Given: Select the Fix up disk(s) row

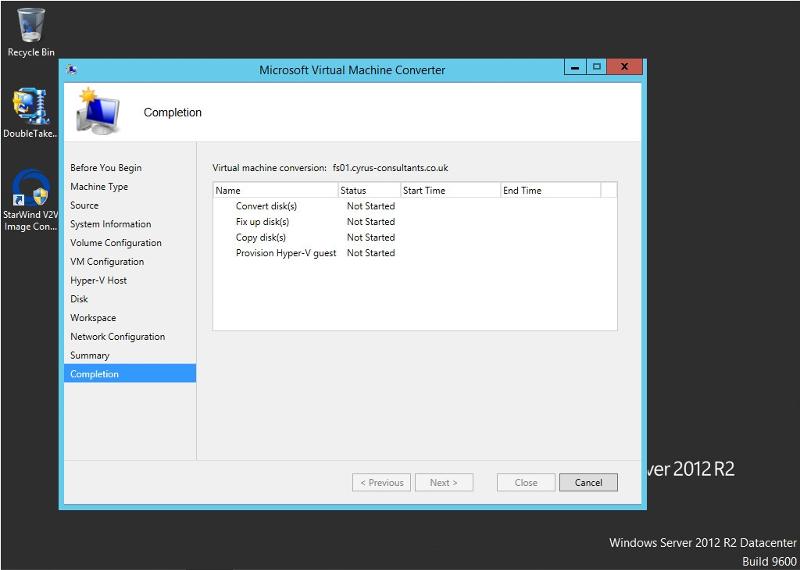Looking at the screenshot, I should [414, 221].
